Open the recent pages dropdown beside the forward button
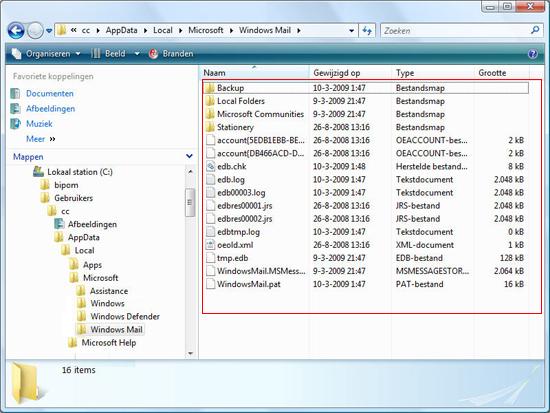This screenshot has width=550, height=413. pyautogui.click(x=49, y=31)
